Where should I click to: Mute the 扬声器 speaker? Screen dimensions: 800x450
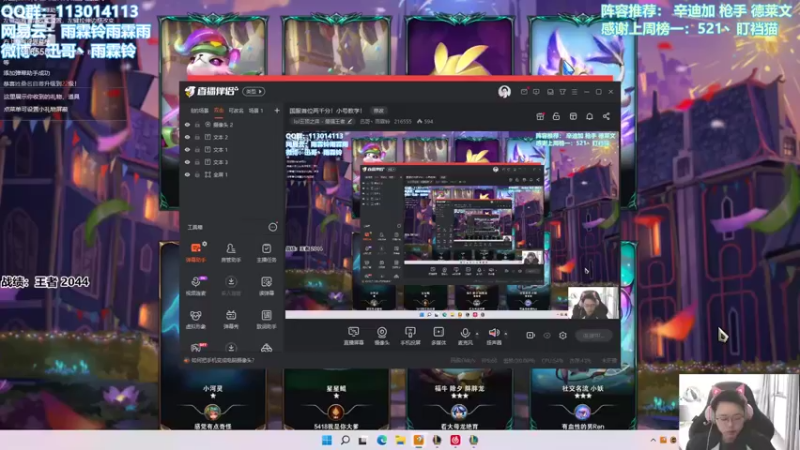click(493, 336)
